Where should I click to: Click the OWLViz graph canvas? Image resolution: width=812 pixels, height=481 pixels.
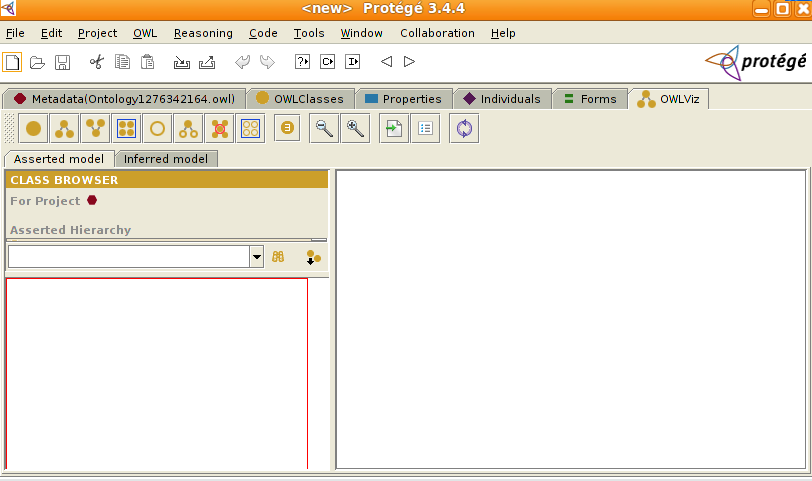[x=571, y=319]
